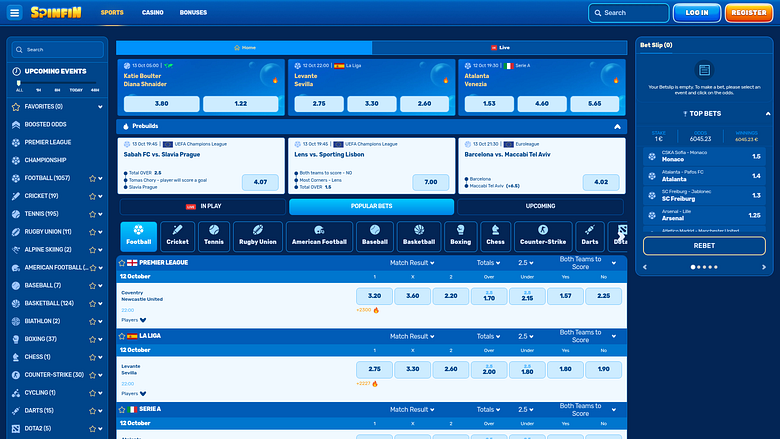Pick 3.80 odds for Katie Boulter
This screenshot has height=439, width=780.
click(162, 104)
